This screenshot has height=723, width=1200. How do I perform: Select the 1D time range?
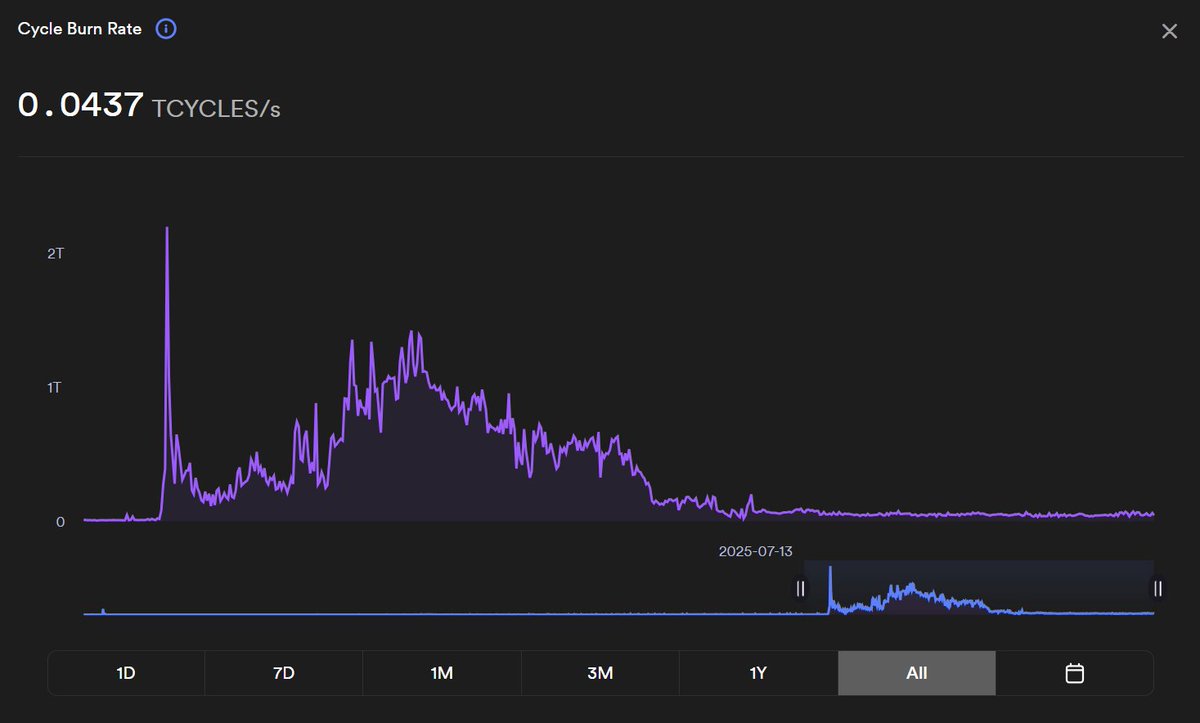(126, 673)
